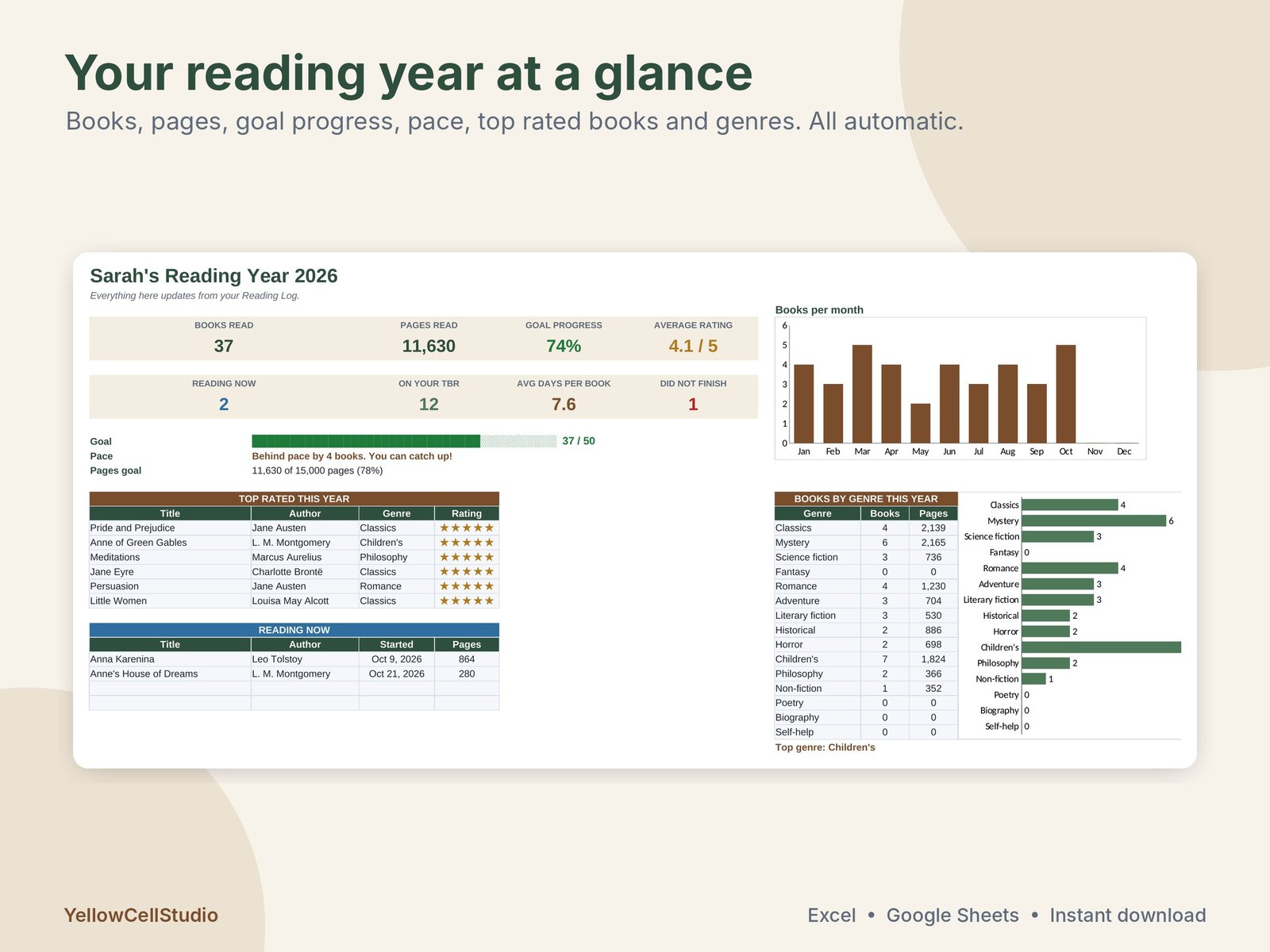The width and height of the screenshot is (1270, 952).
Task: Select the 37 / 50 goal label
Action: [x=579, y=441]
